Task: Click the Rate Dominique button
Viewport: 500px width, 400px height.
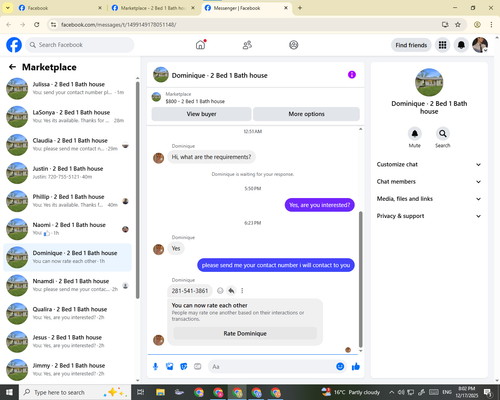Action: [245, 333]
